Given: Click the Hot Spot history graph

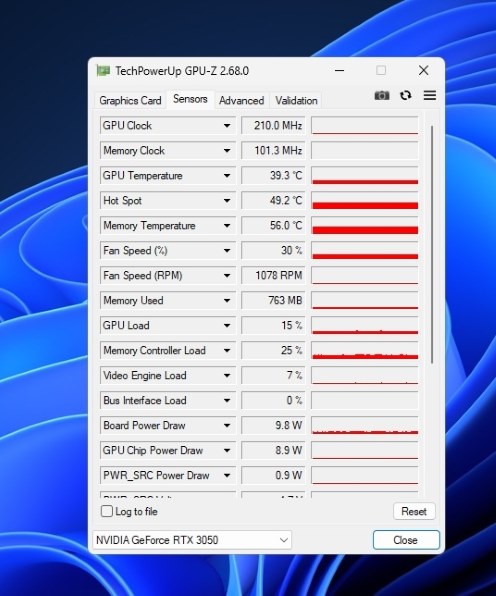Looking at the screenshot, I should 365,201.
